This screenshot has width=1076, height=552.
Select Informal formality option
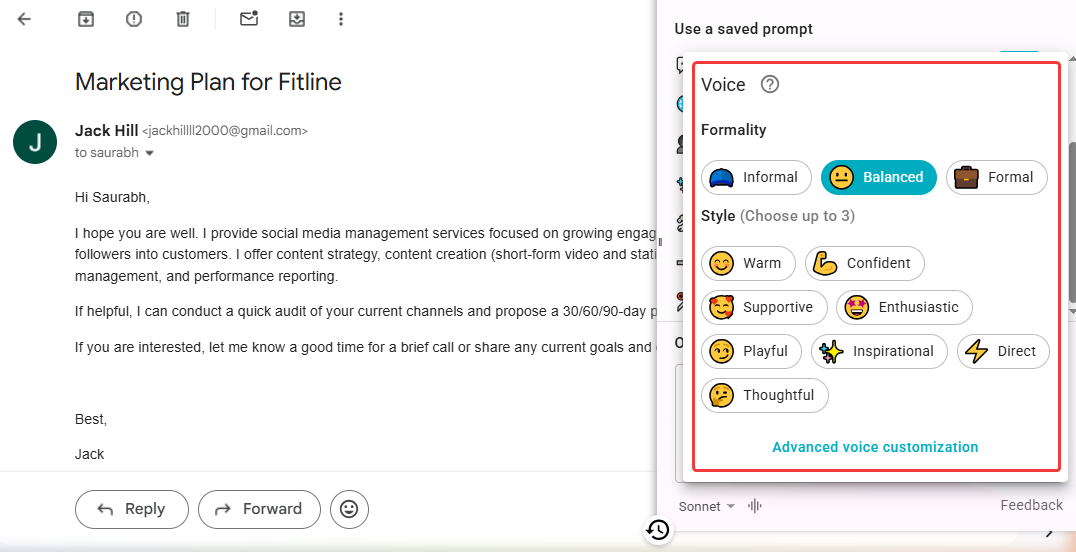[754, 178]
